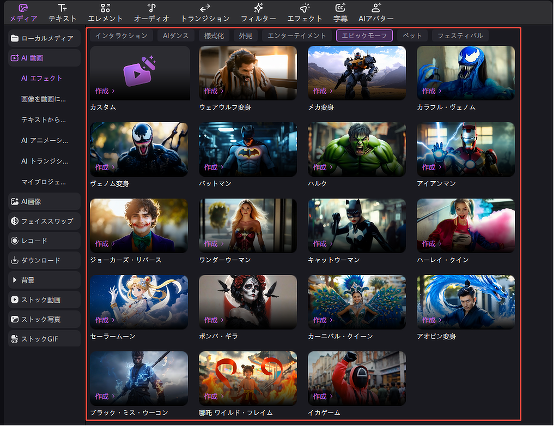Select マイプロジェクト sidebar entry

pos(43,182)
